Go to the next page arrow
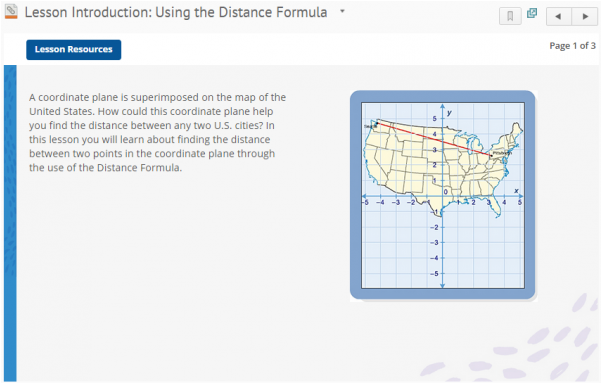Viewport: 601px width, 383px height. click(585, 16)
